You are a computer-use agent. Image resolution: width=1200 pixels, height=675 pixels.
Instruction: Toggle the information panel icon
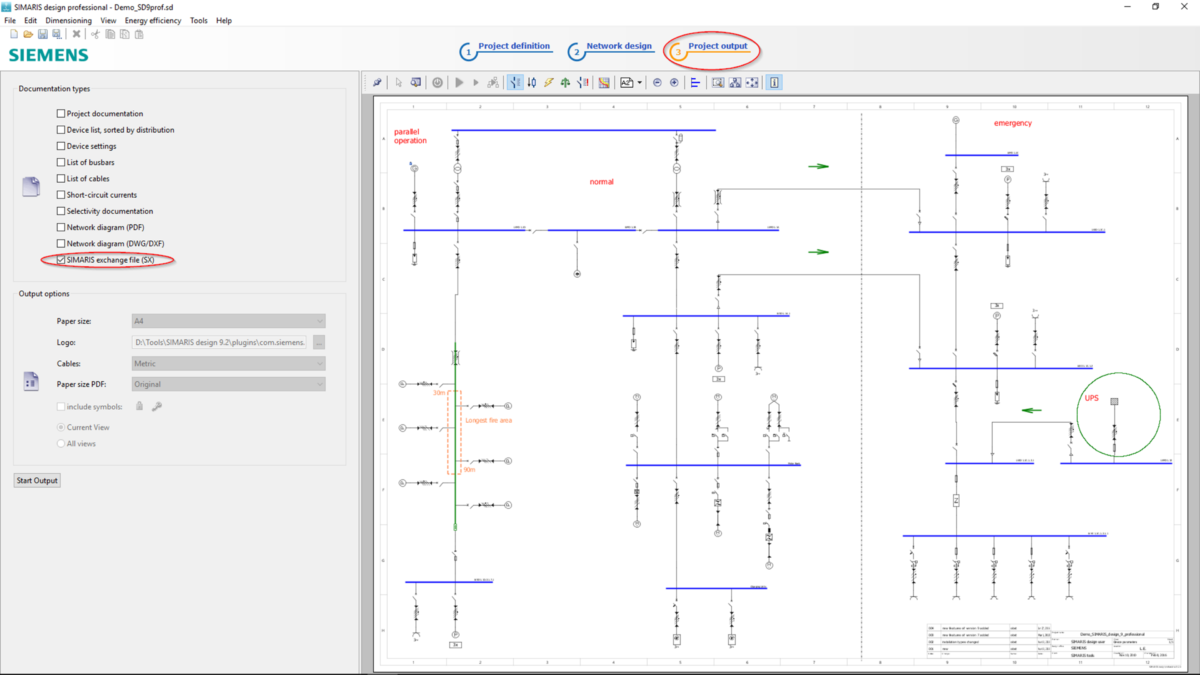coord(774,82)
